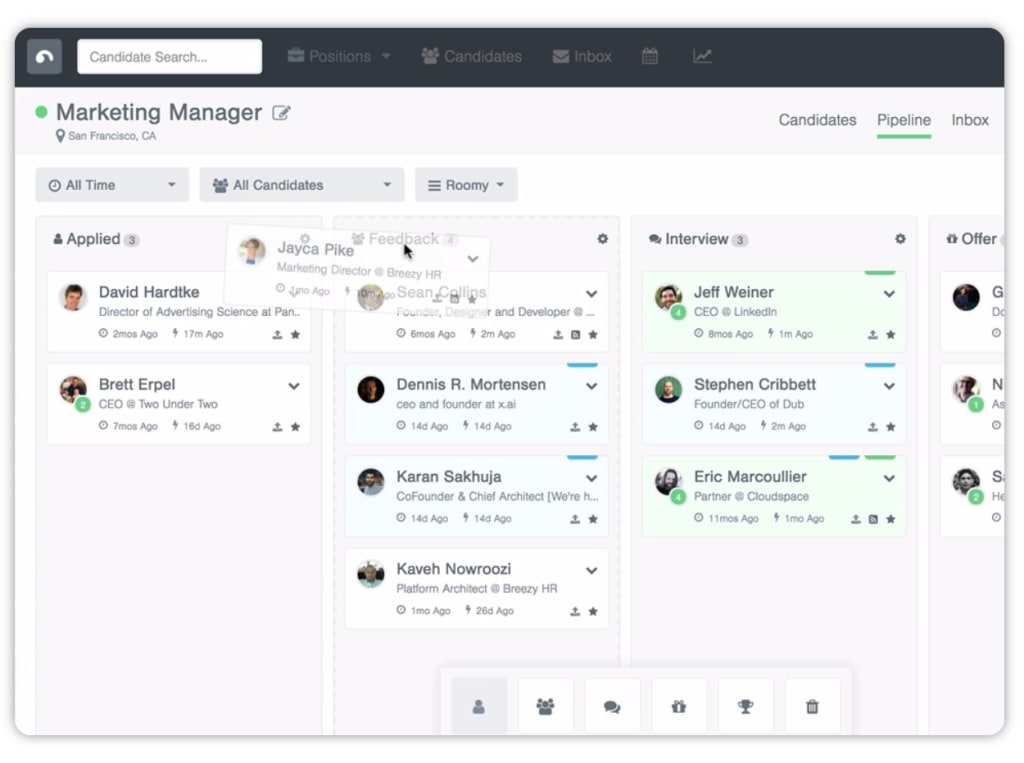The height and width of the screenshot is (763, 1024).
Task: Star Dennis R. Mortensen's card
Action: tap(593, 427)
